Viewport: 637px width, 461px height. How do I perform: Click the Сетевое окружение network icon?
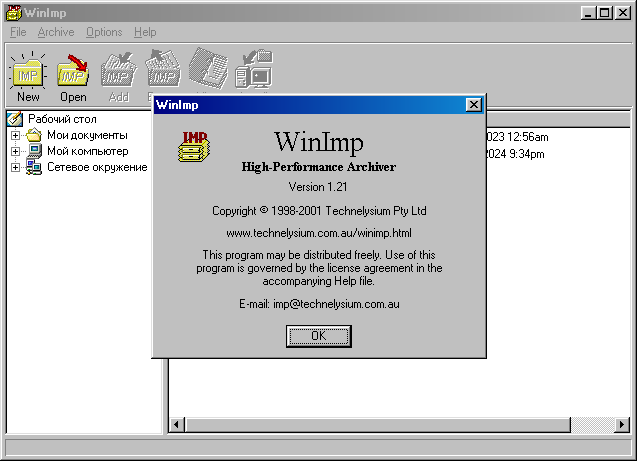pyautogui.click(x=34, y=167)
